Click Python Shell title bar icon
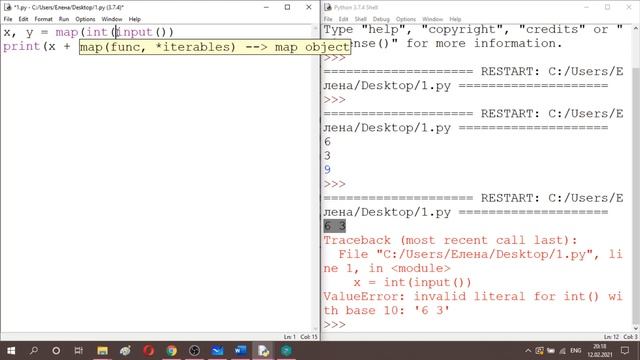This screenshot has height=360, width=640. (x=328, y=7)
